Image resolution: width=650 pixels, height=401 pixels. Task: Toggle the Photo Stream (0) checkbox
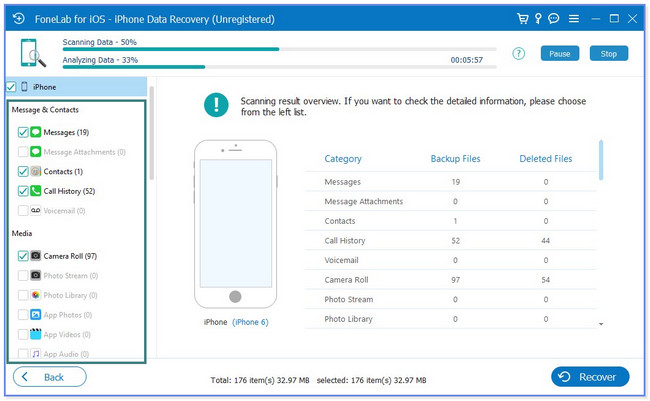23,275
